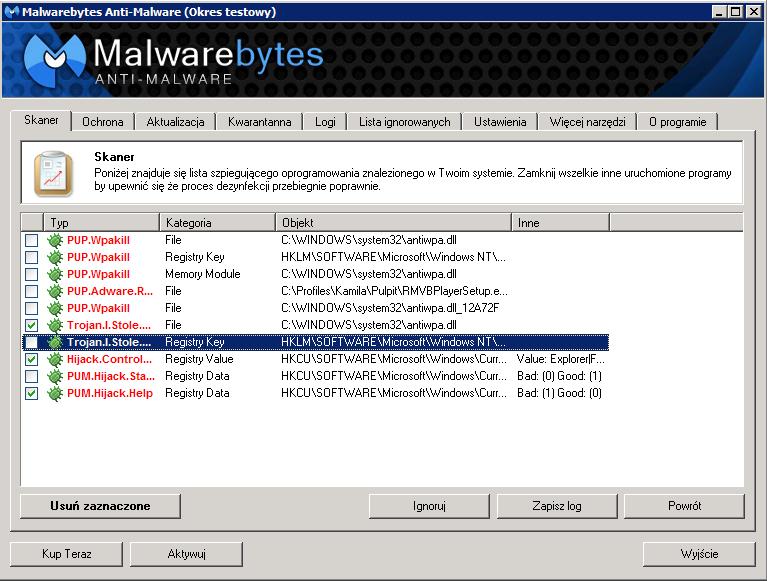Click the 'Bad: (1) Good: (0)' cell
Screen dimensions: 767x581
coord(559,394)
